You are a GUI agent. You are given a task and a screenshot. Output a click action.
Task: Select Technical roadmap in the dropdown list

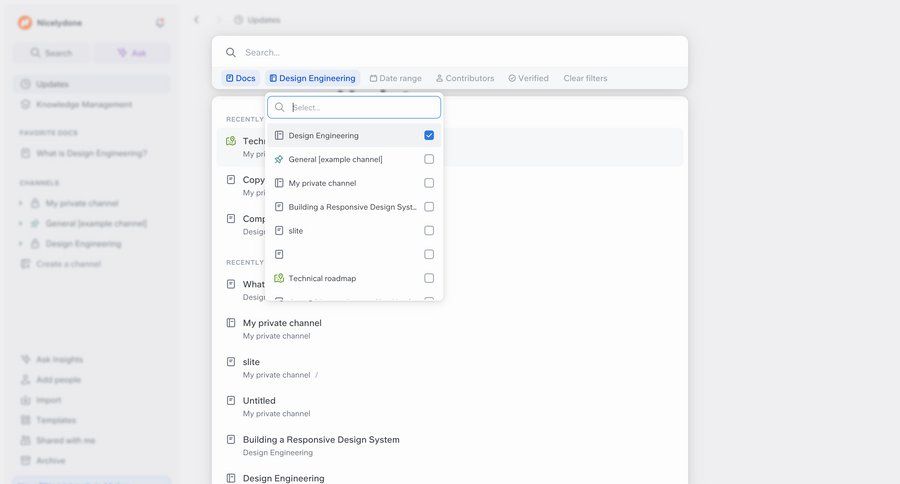(x=322, y=278)
